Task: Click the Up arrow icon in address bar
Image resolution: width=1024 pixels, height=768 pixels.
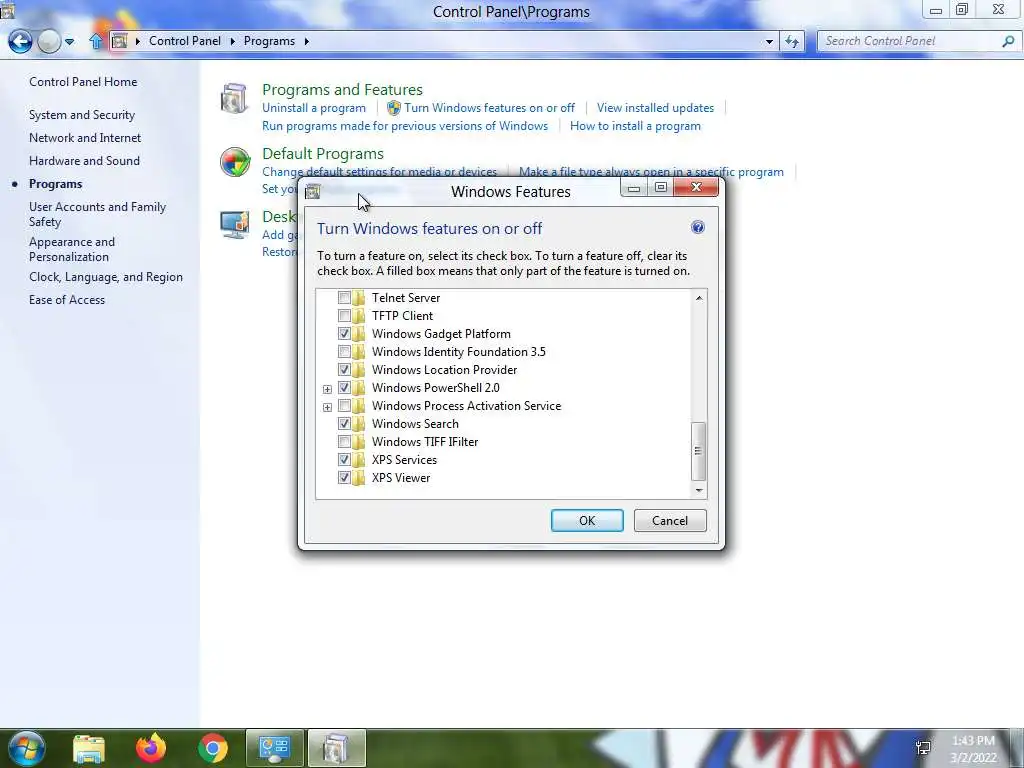Action: pyautogui.click(x=96, y=41)
